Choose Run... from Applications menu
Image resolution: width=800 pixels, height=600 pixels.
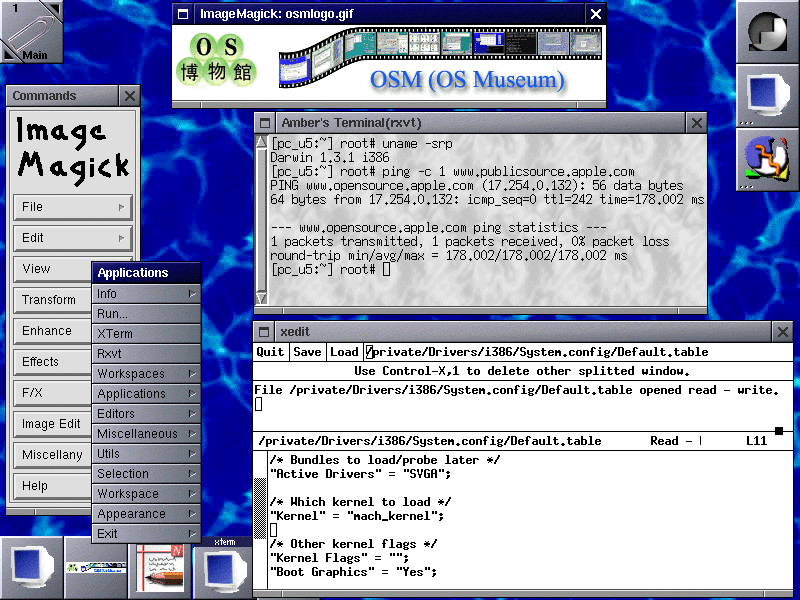click(x=146, y=314)
